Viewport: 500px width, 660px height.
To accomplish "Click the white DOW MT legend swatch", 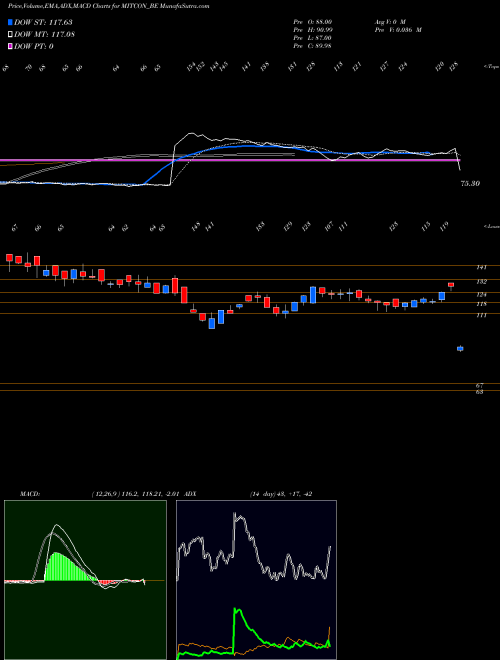I will point(11,34).
